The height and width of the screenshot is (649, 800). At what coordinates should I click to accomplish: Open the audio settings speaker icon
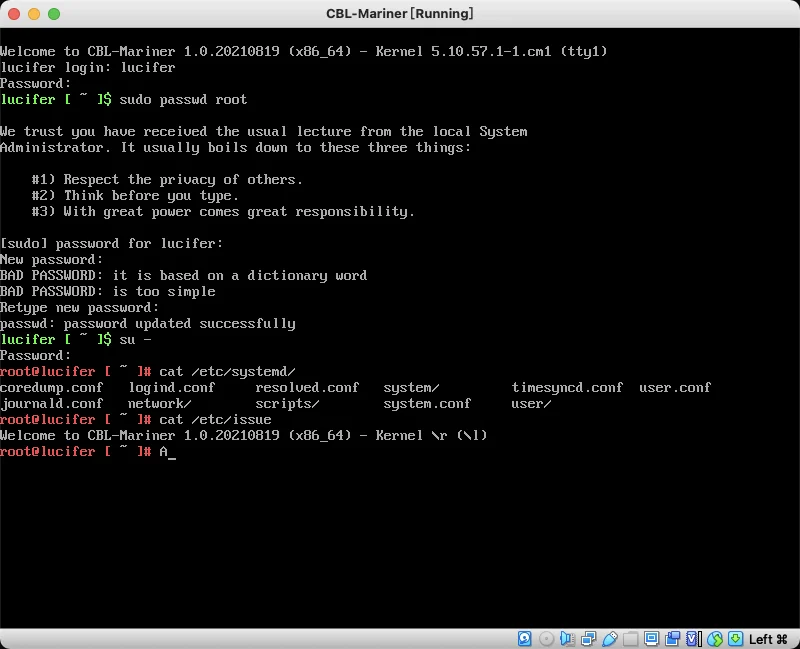coord(567,639)
